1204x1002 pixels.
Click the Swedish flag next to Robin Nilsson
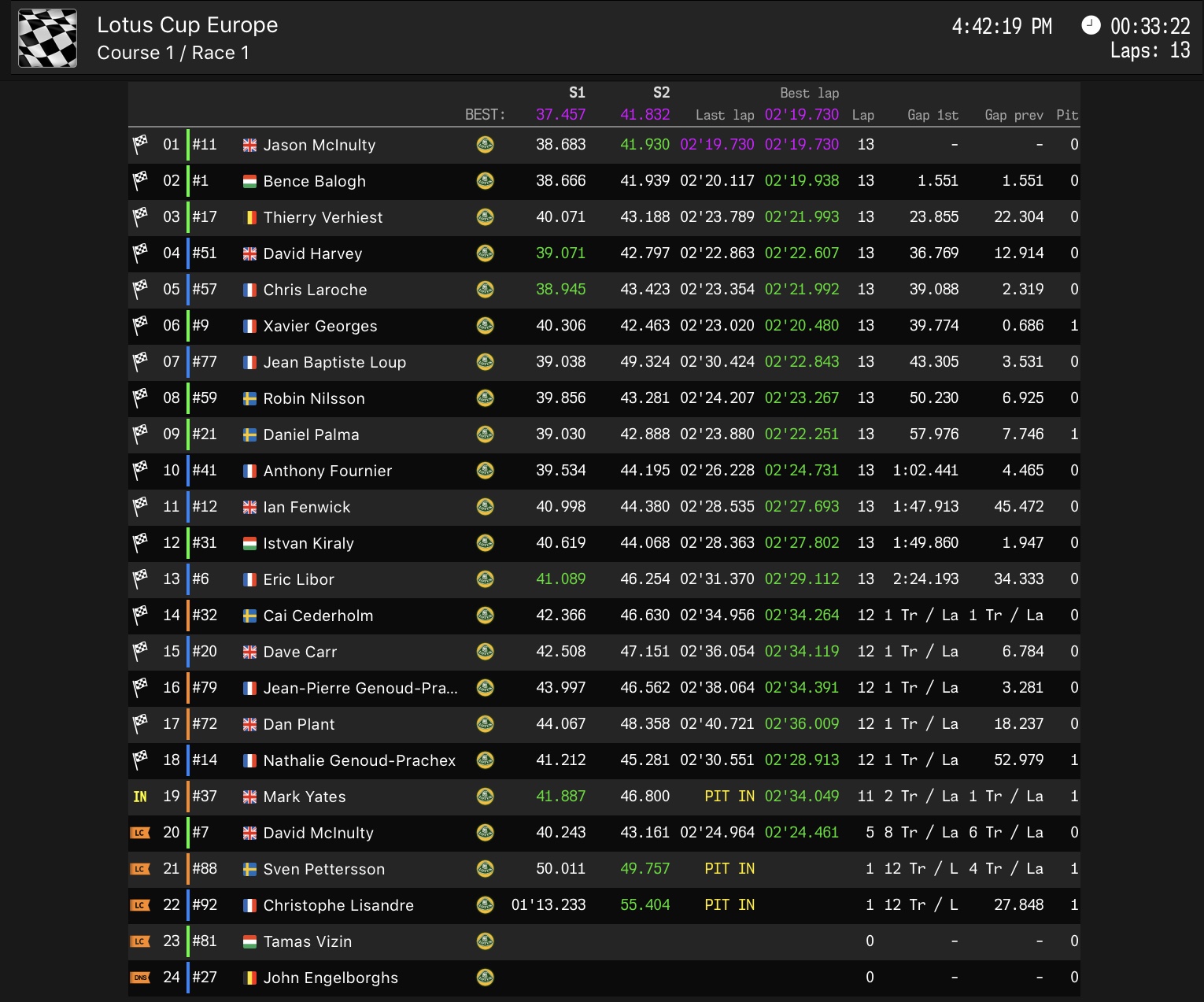[x=249, y=398]
